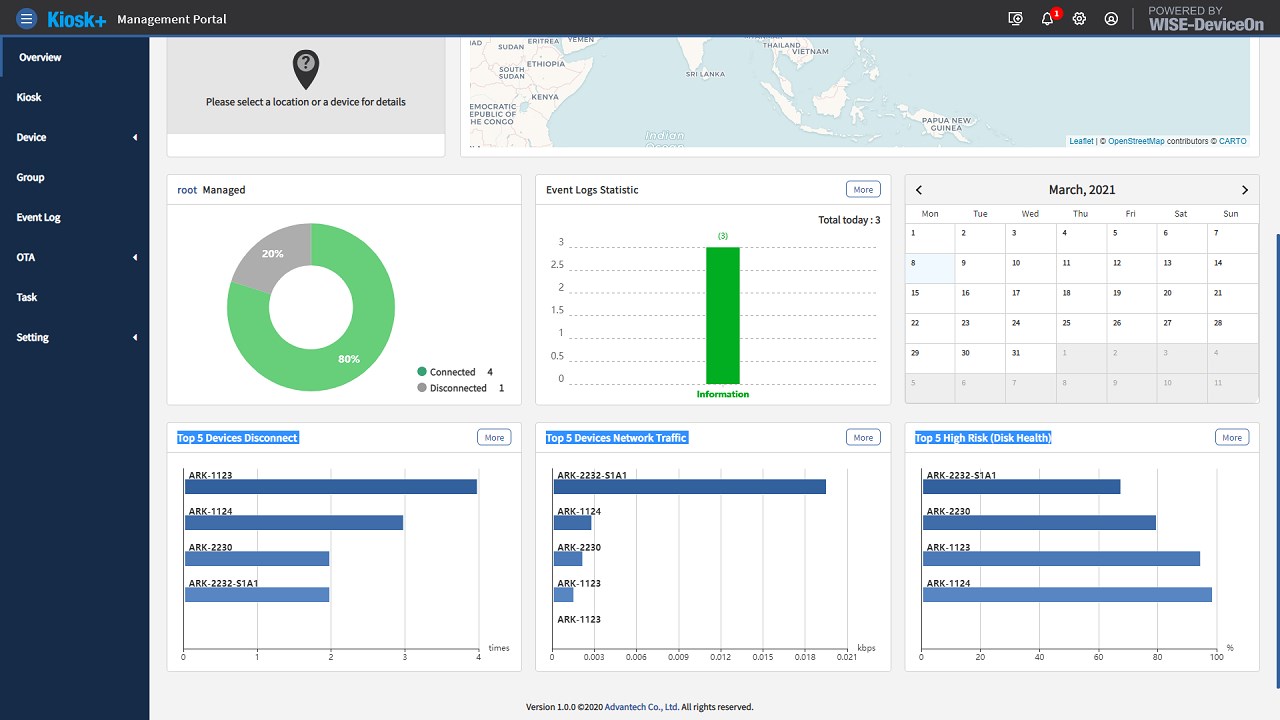Go to next month in calendar

(1245, 190)
